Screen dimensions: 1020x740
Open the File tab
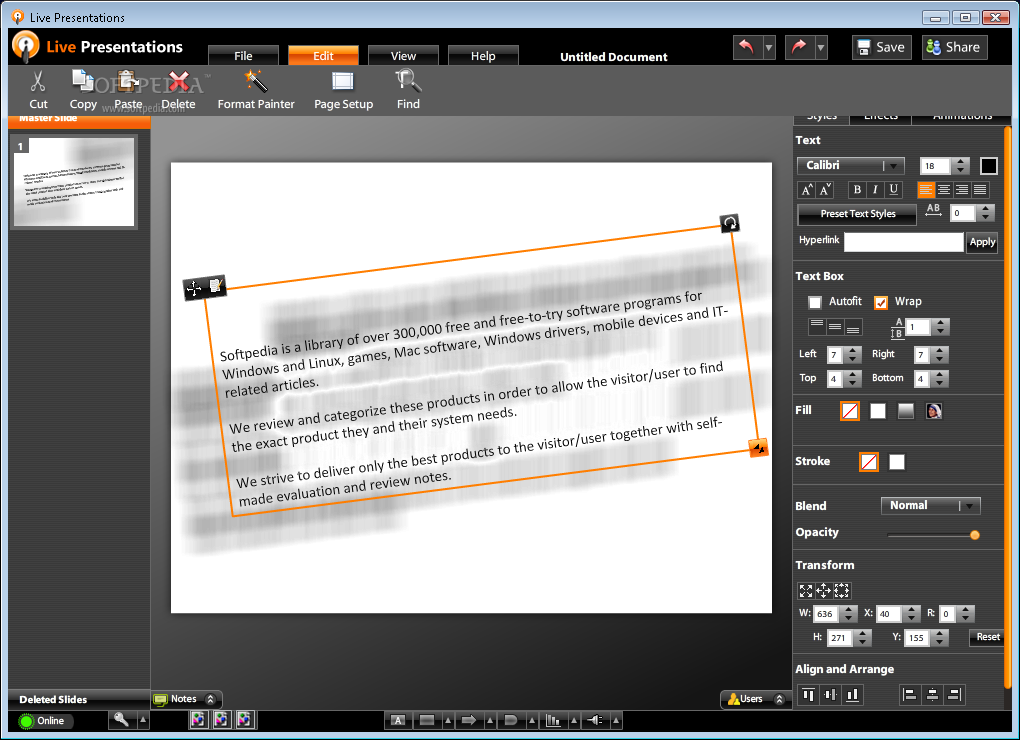coord(243,56)
